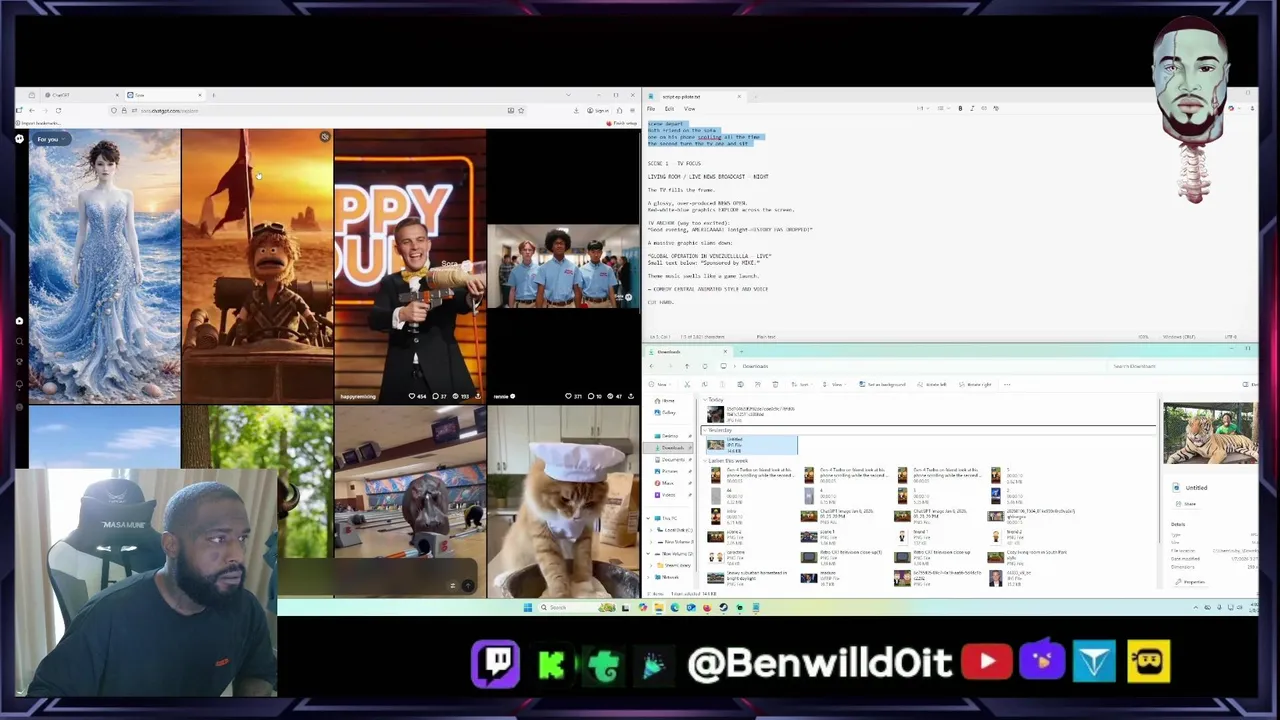
Task: Open the Notepad View menu
Action: [x=689, y=108]
